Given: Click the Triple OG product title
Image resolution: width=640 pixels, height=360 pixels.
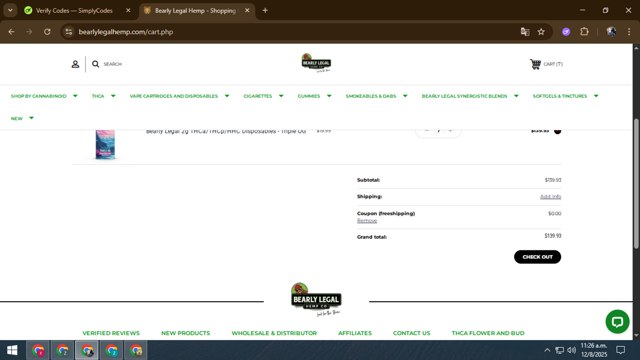Looking at the screenshot, I should tap(226, 131).
